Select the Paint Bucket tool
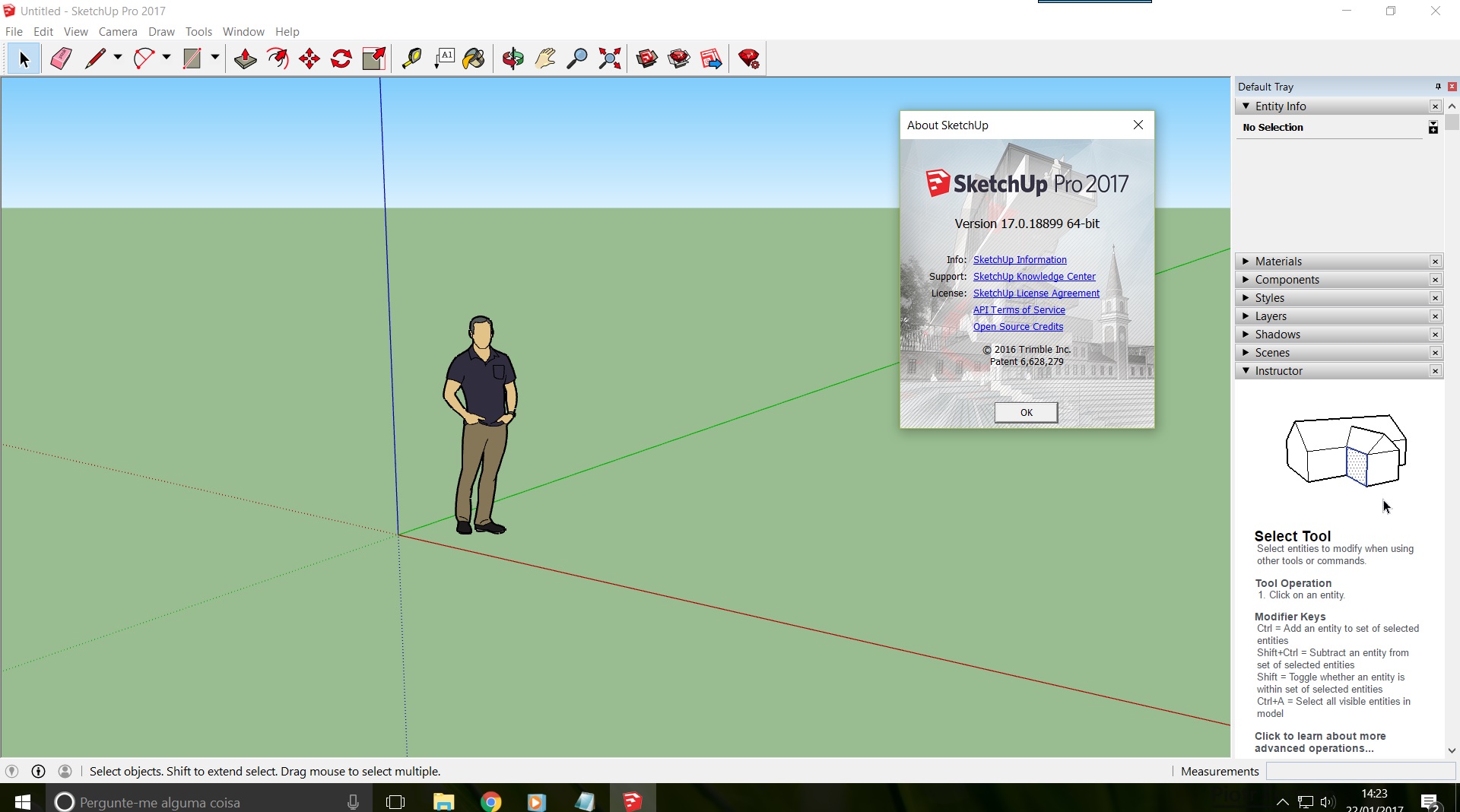 474,59
